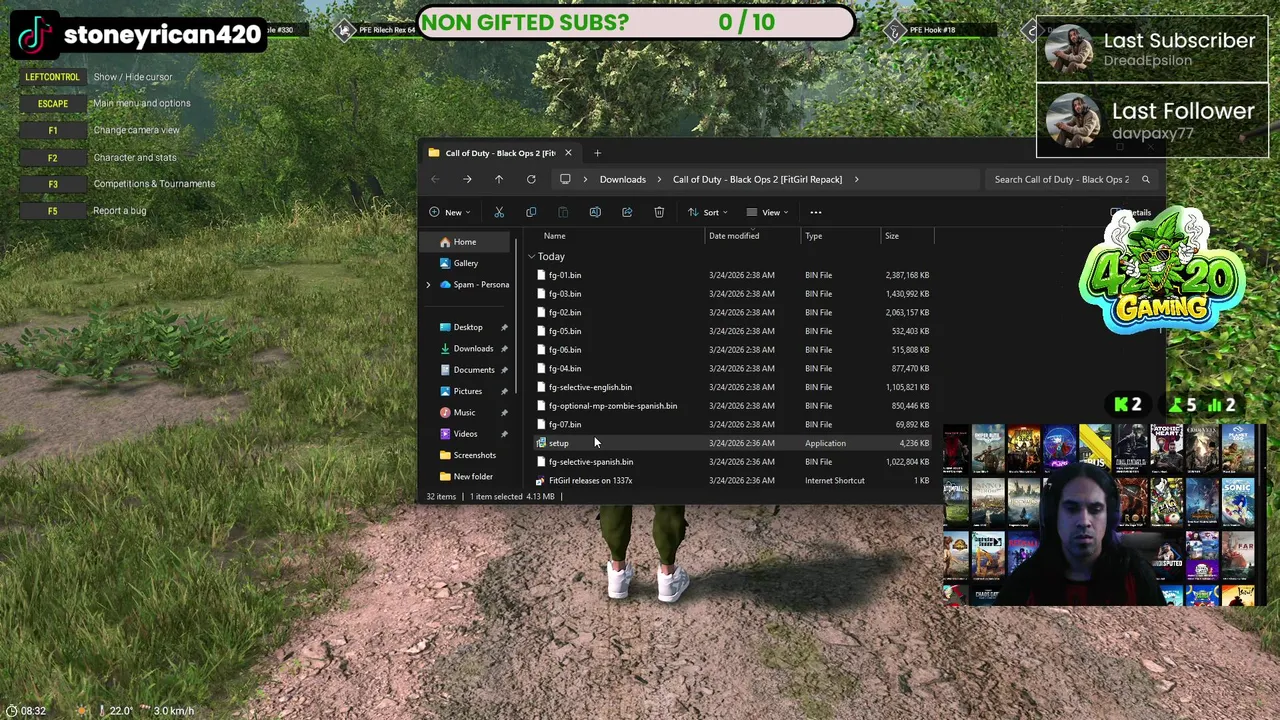Click the search magnifier icon
Screen dimensions: 1280x720
point(1146,179)
